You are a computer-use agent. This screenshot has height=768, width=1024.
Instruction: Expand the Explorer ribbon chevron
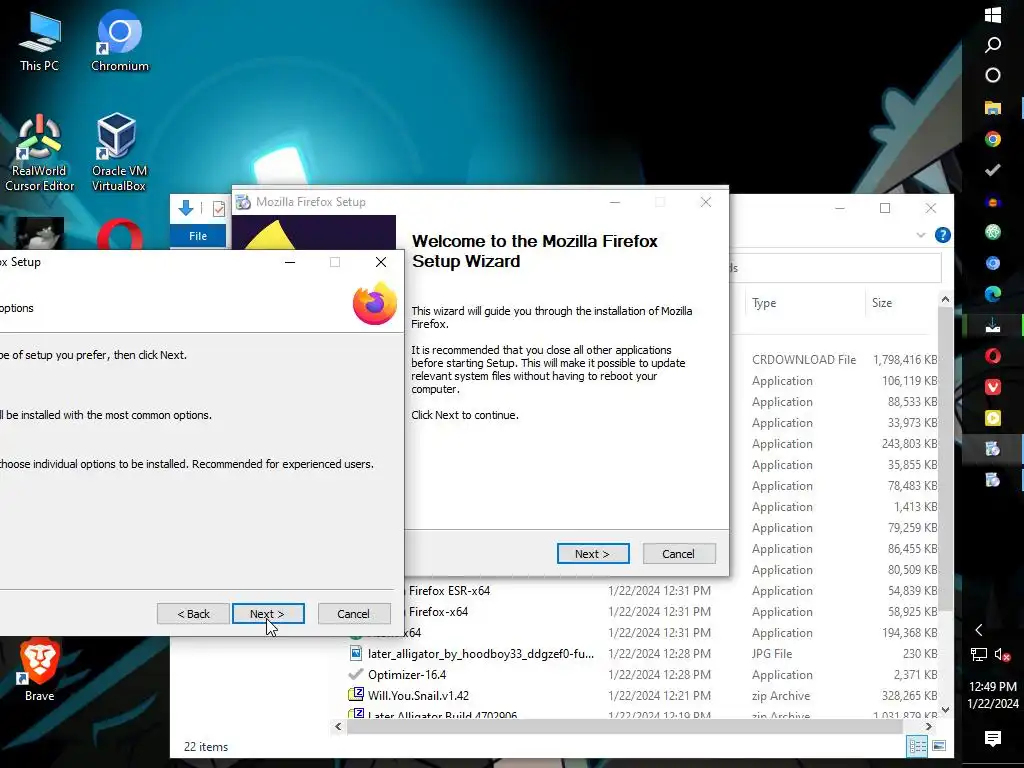pyautogui.click(x=921, y=235)
